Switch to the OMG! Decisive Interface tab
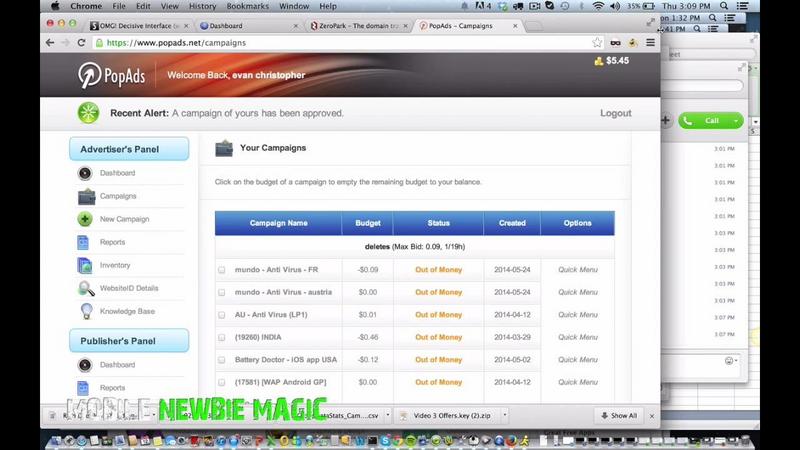The width and height of the screenshot is (800, 450). (x=138, y=26)
